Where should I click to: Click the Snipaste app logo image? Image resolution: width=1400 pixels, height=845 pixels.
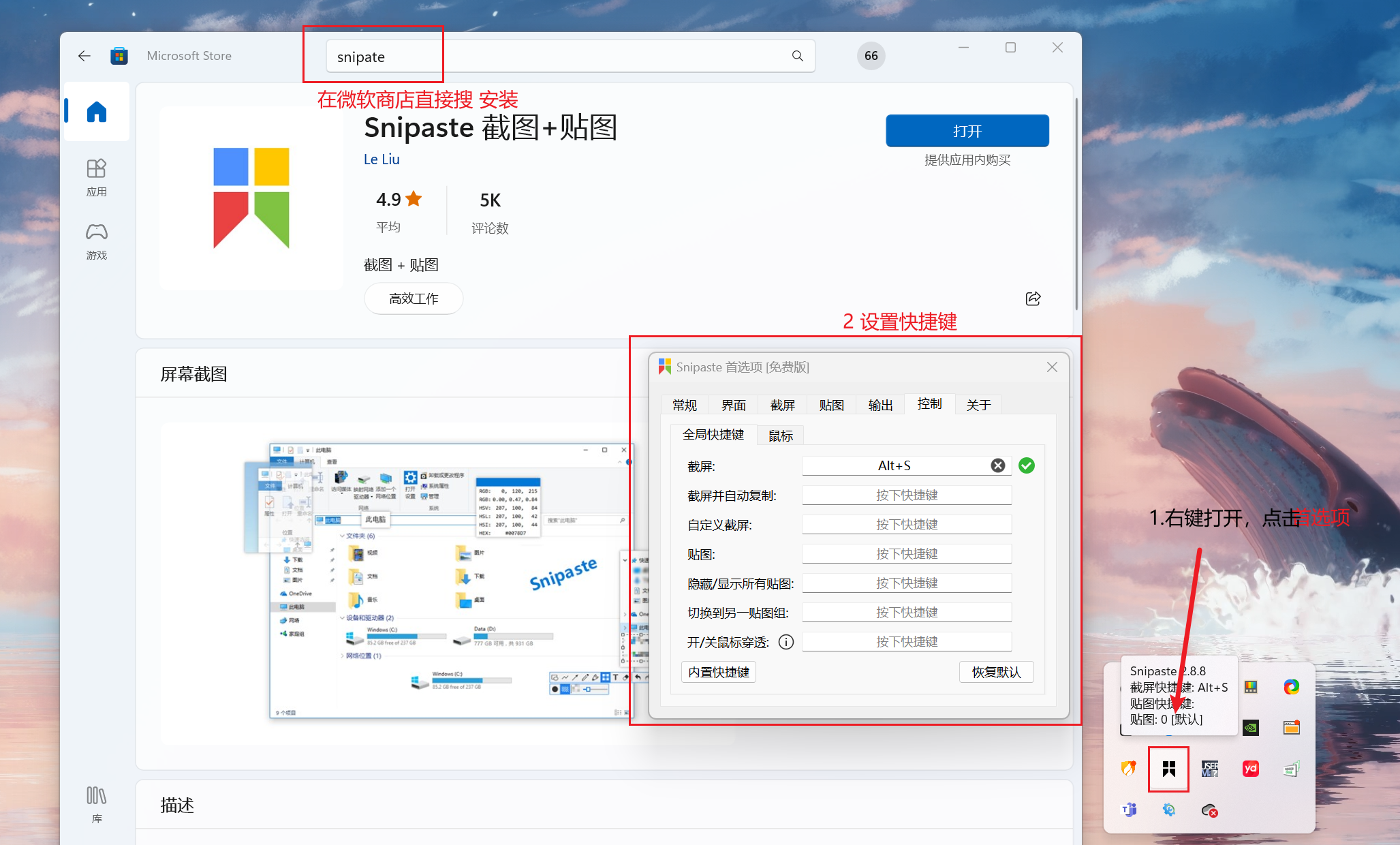pos(251,198)
